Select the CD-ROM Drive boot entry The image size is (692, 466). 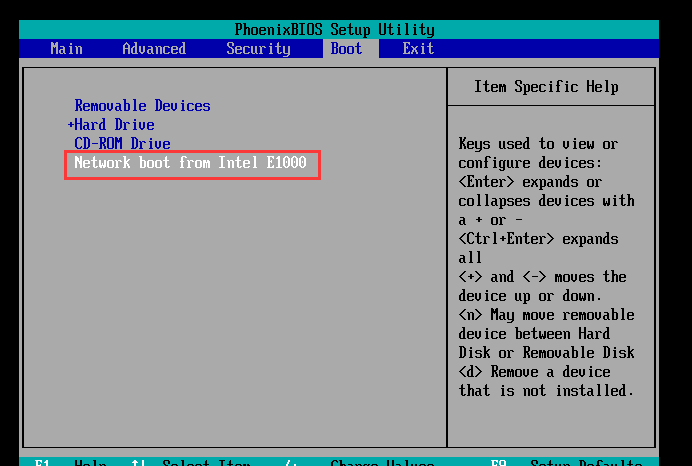tap(122, 143)
